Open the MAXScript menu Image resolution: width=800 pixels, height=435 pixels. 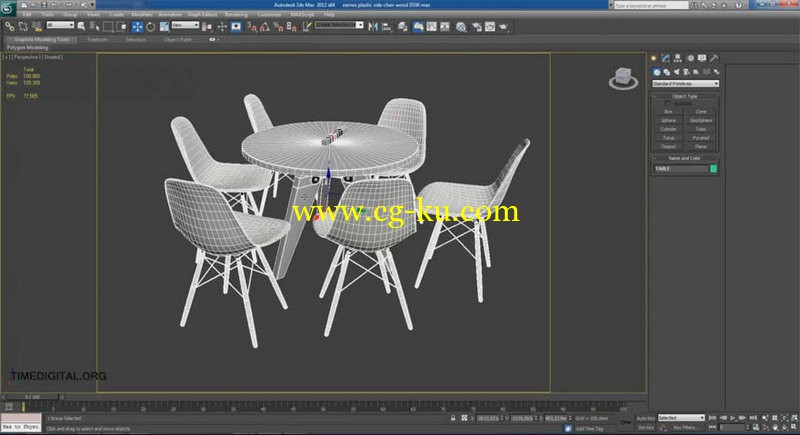303,15
